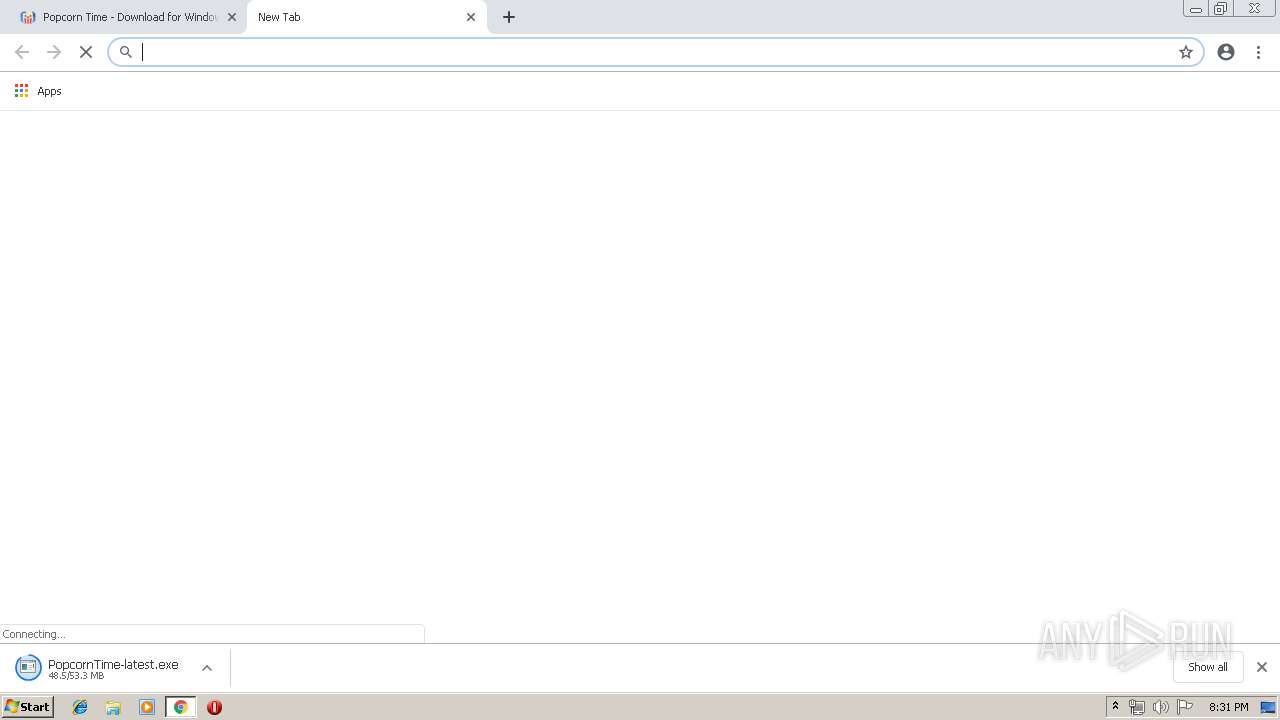Screen dimensions: 1280x720
Task: Open the Windows Start menu
Action: 27,707
